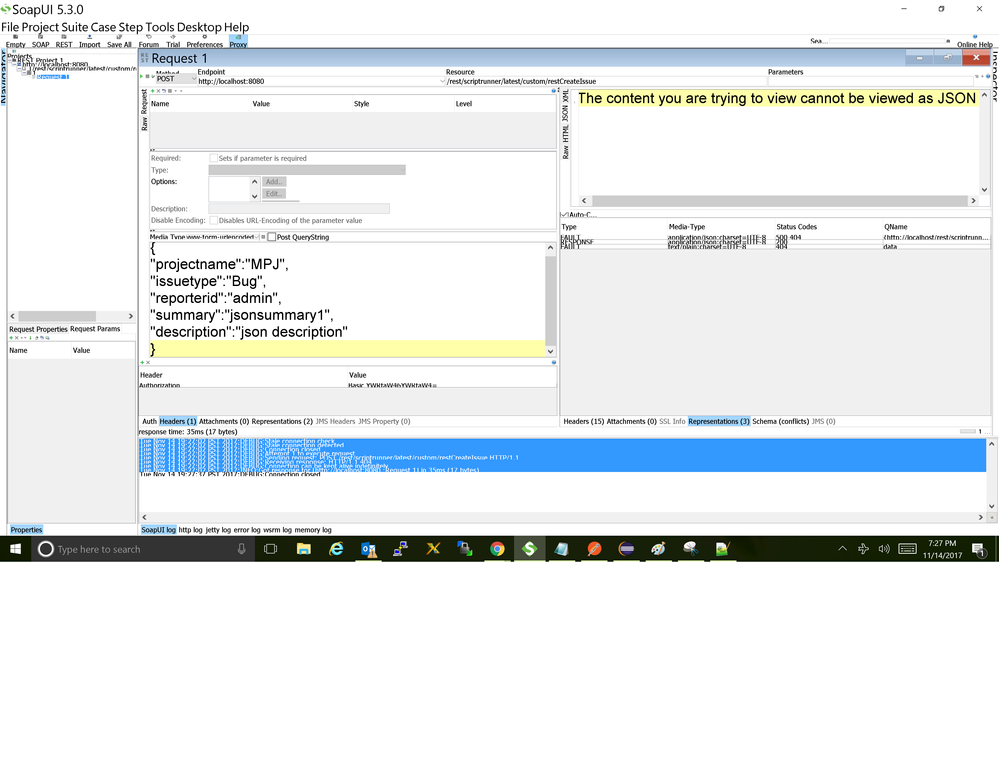Click the SOAP project toolbar icon

(x=41, y=41)
